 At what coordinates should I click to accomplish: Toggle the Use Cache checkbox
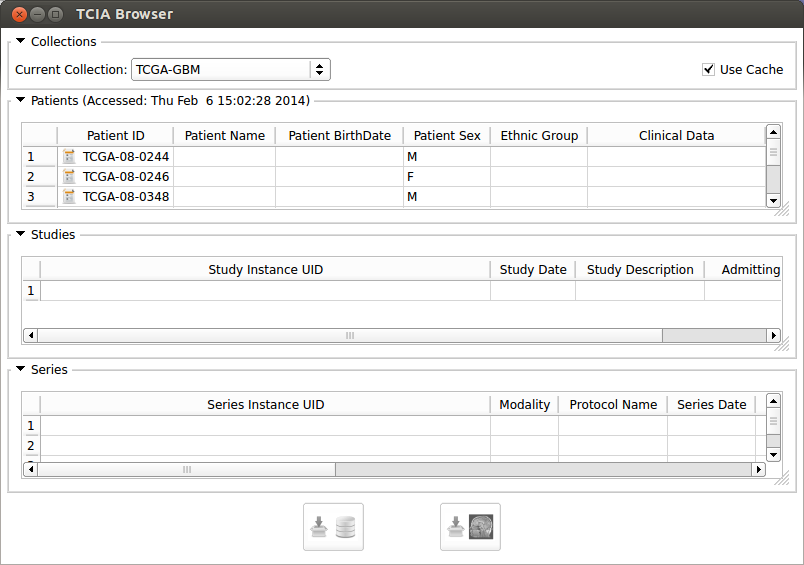click(709, 70)
